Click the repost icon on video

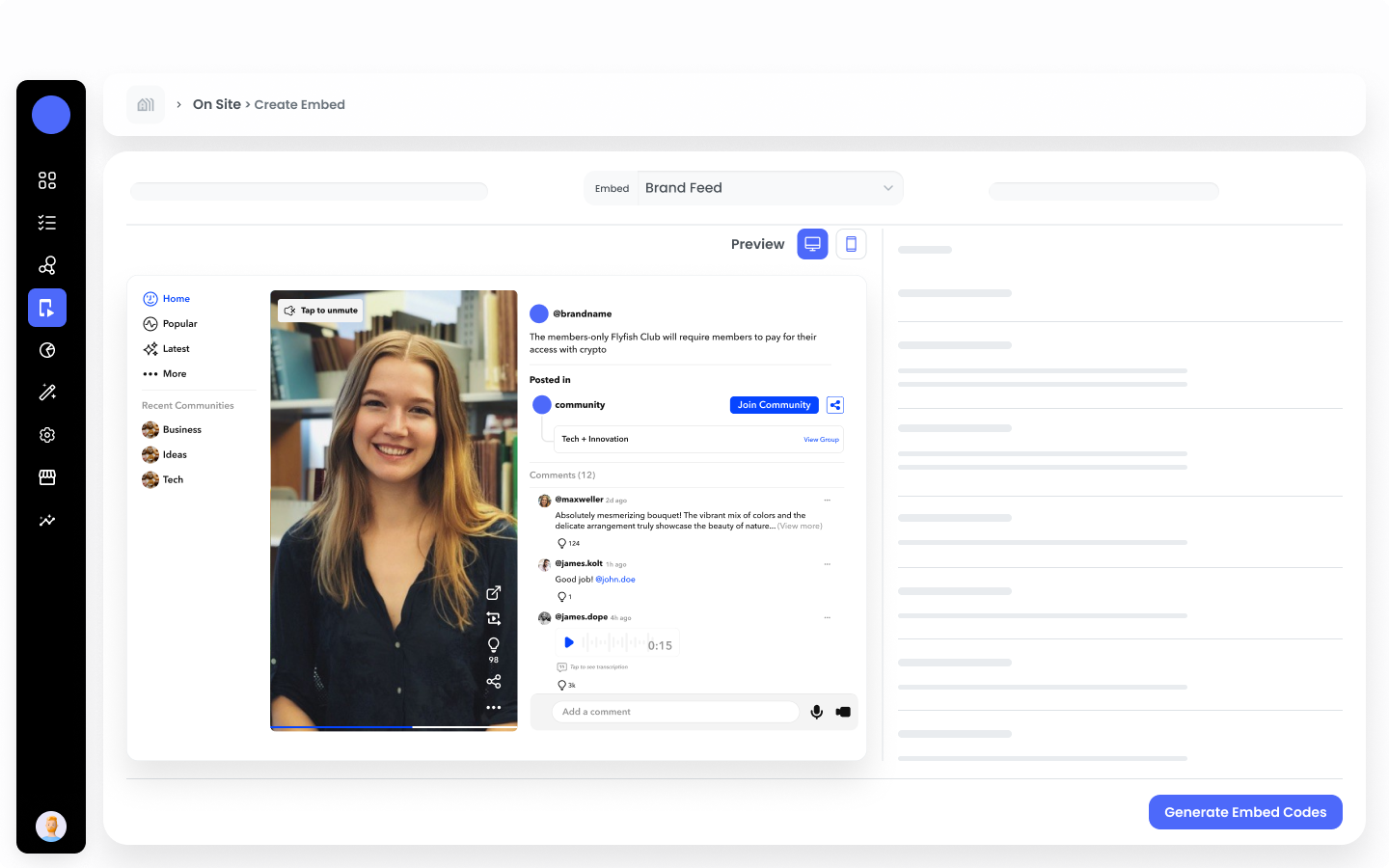pyautogui.click(x=493, y=619)
